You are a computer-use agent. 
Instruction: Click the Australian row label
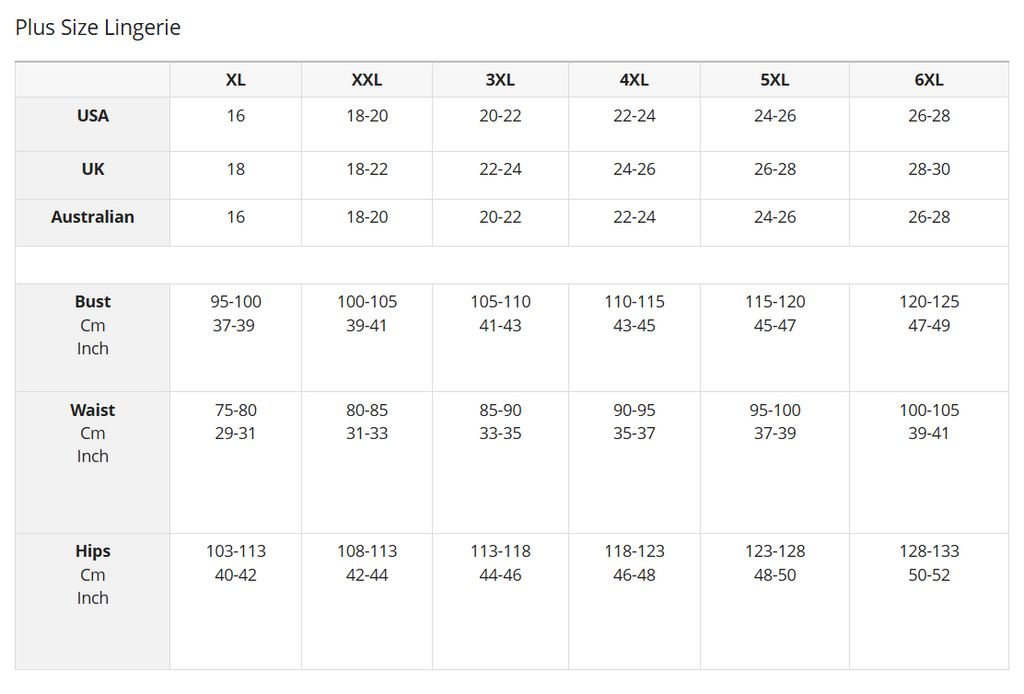point(93,217)
